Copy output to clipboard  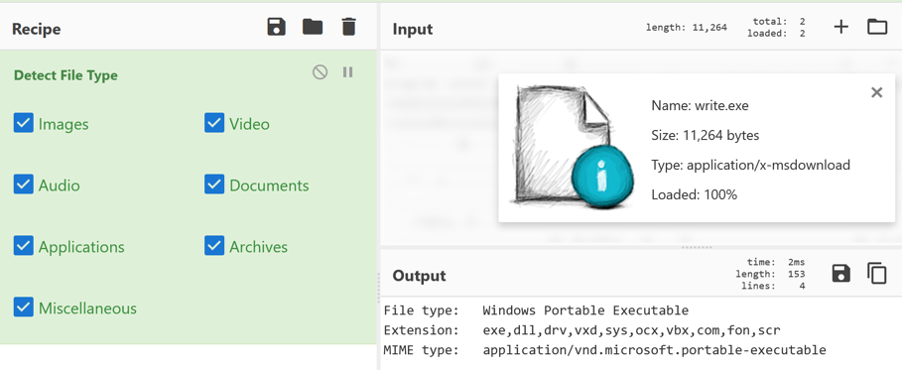pyautogui.click(x=877, y=273)
